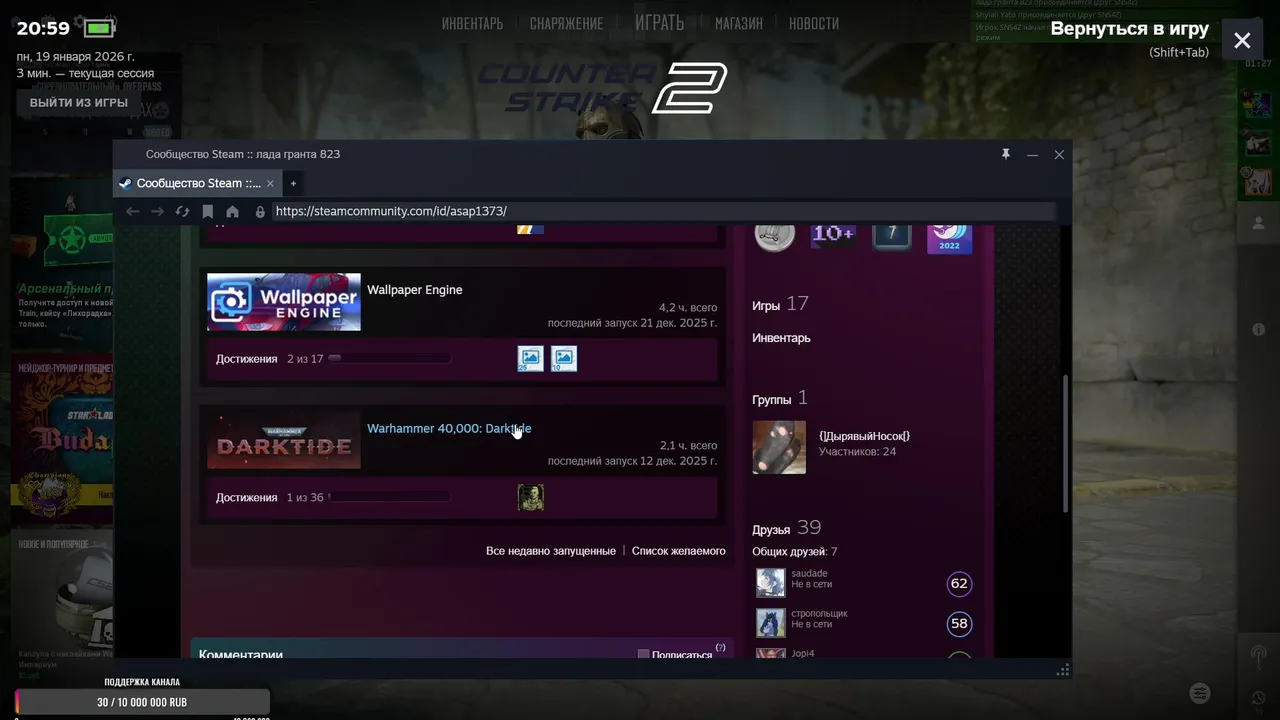
Task: Open the 'Игры 17' profile link
Action: [780, 304]
